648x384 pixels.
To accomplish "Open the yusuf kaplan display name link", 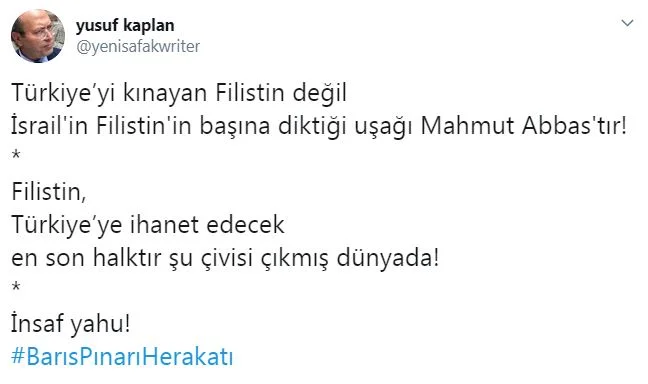I will [125, 26].
